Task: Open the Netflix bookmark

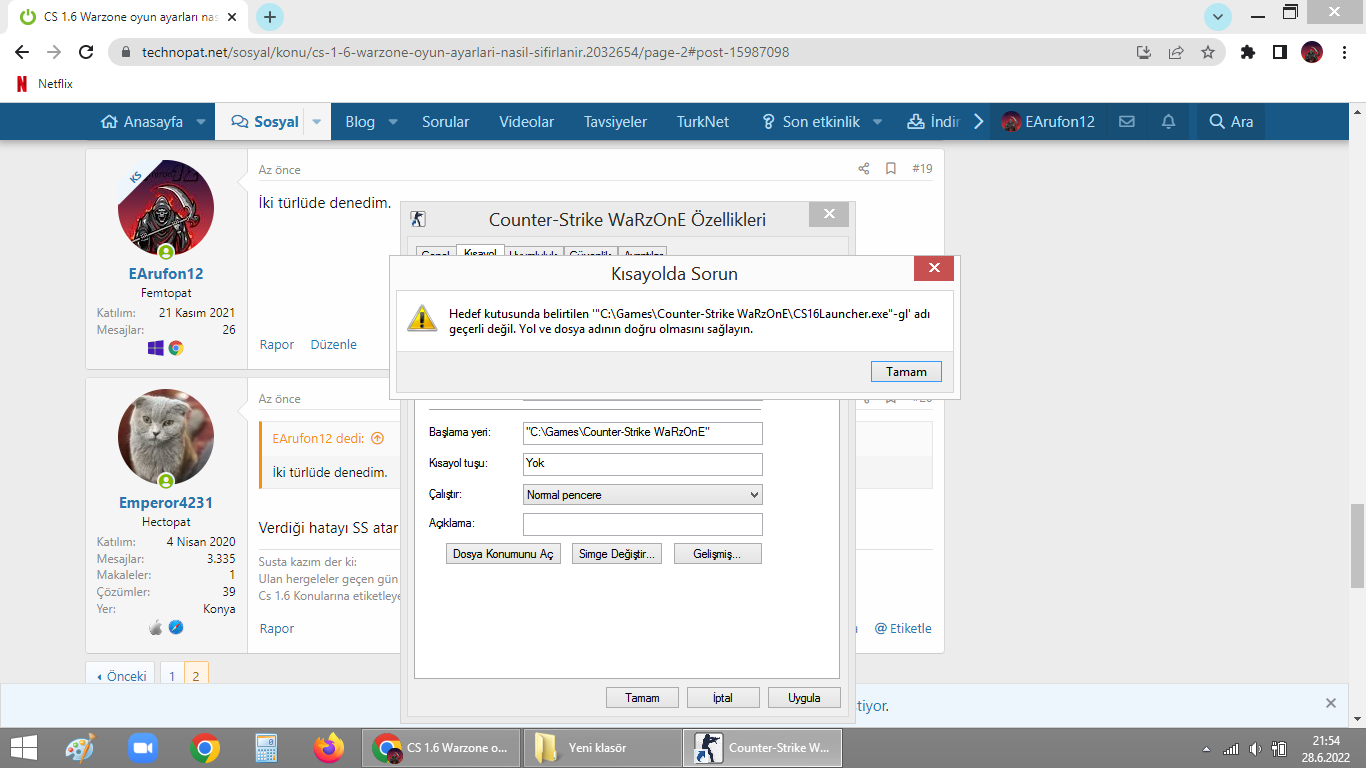Action: tap(45, 84)
